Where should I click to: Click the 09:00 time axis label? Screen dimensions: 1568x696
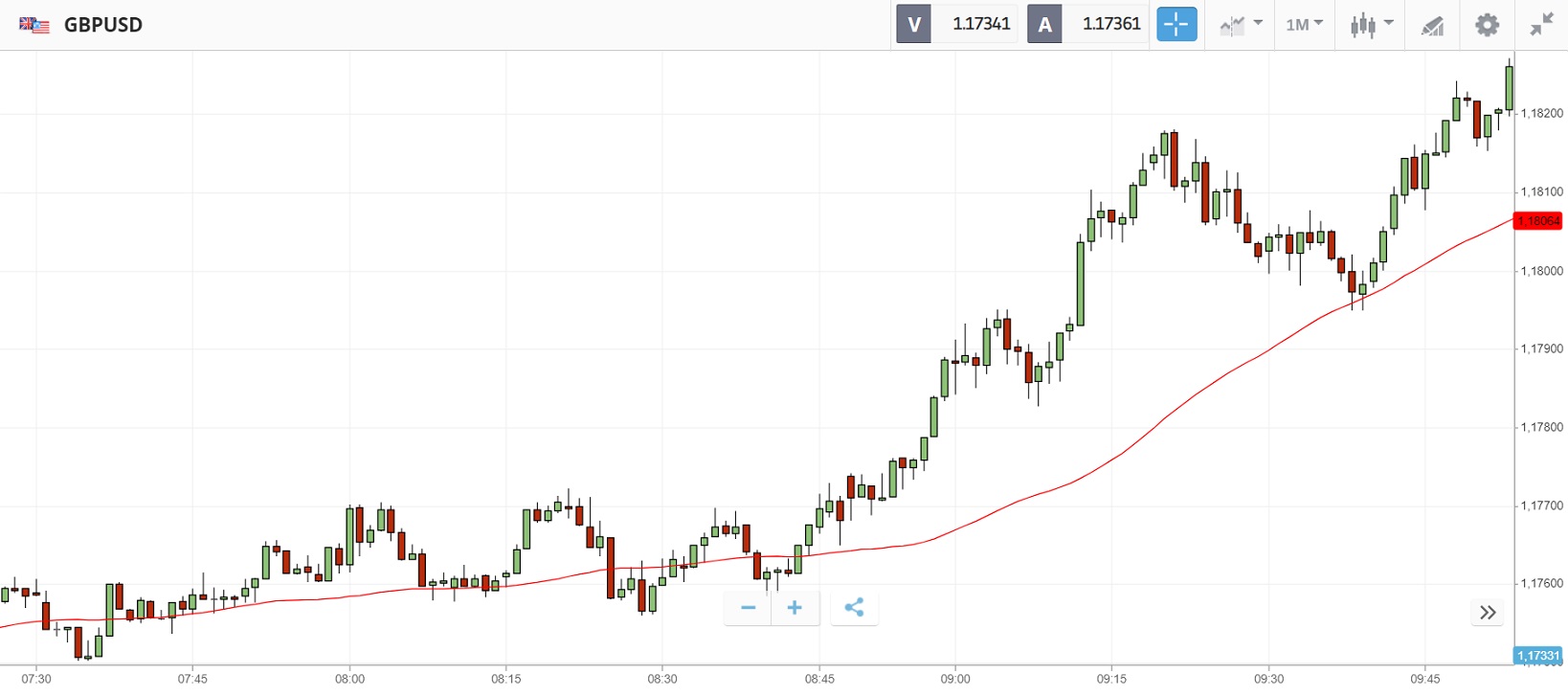click(955, 679)
